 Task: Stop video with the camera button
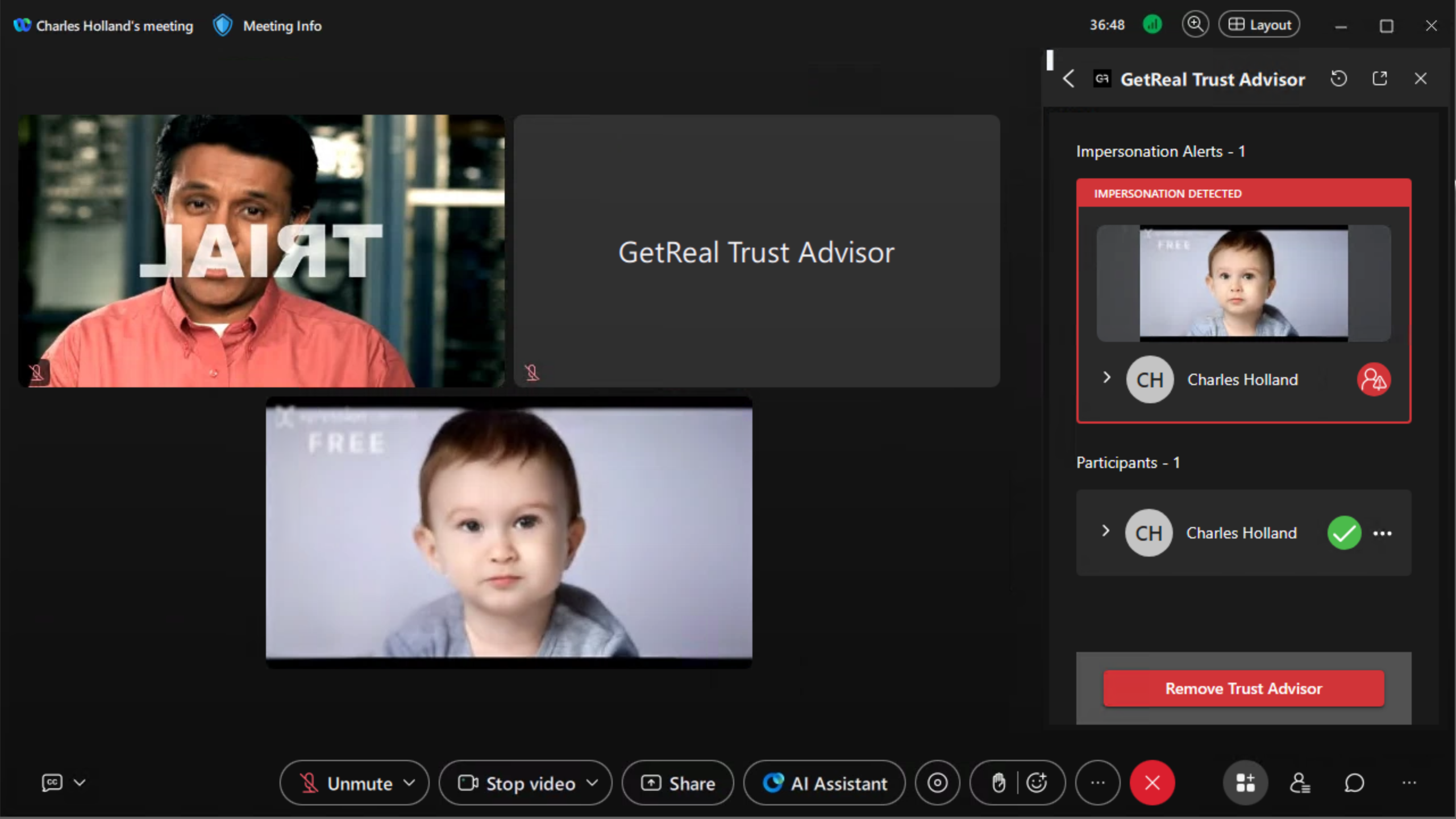[x=516, y=783]
